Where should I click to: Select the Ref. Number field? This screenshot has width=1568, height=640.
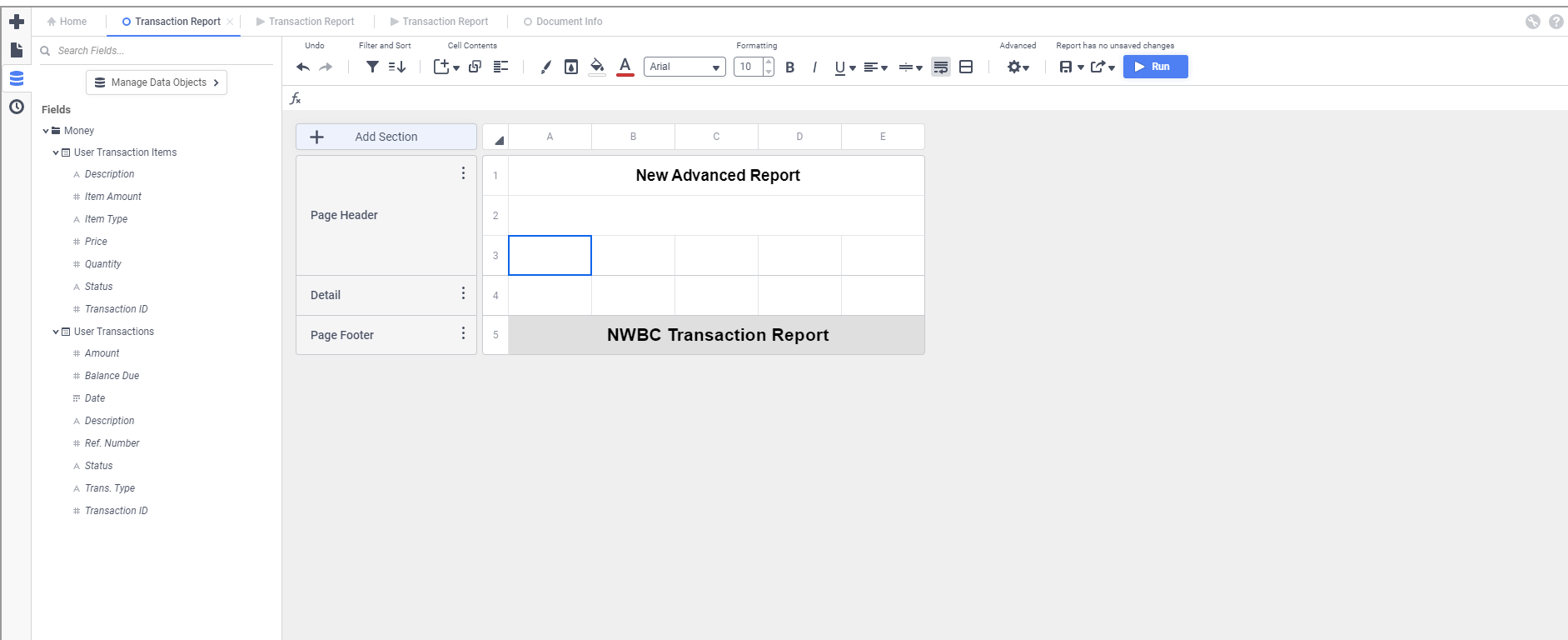click(112, 443)
